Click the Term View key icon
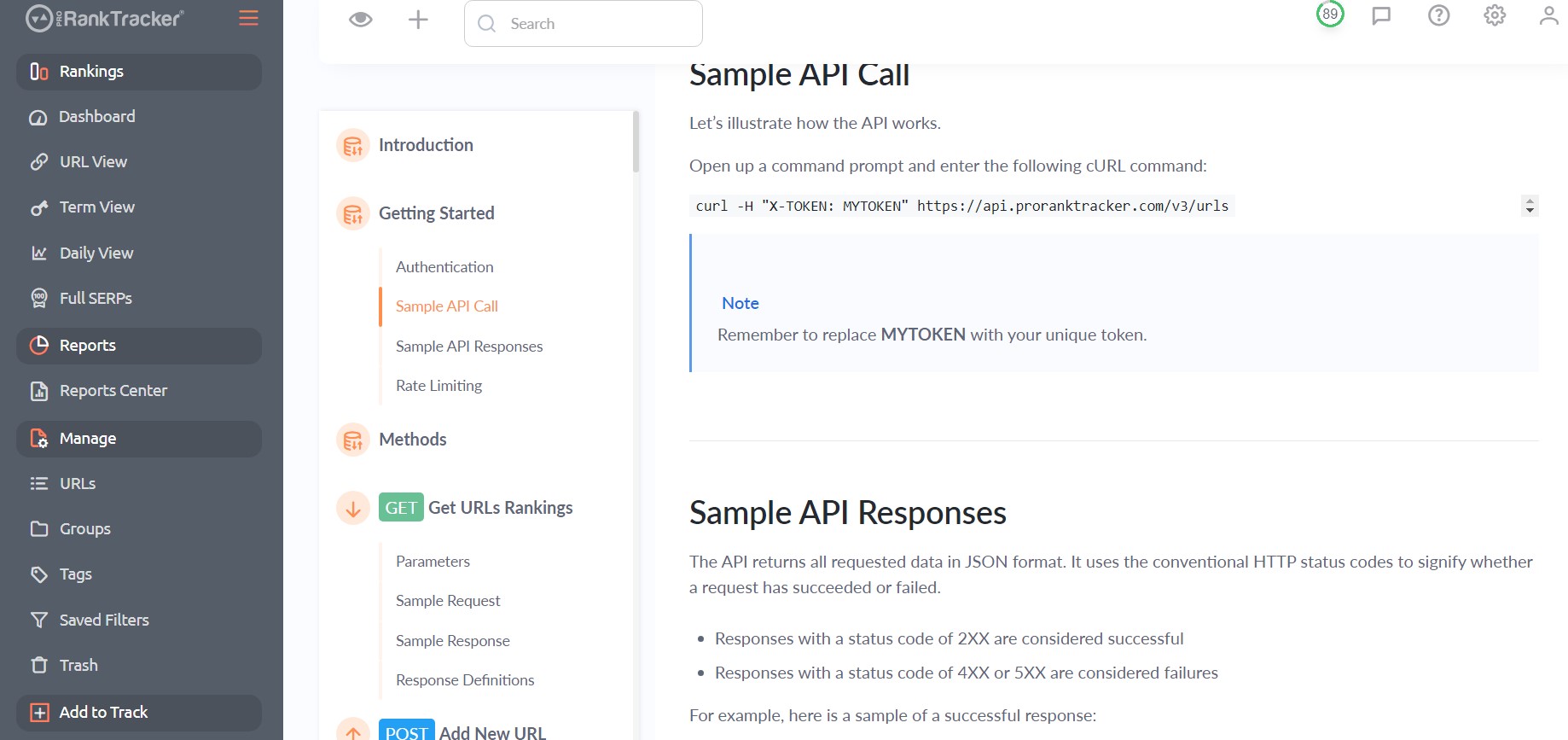Image resolution: width=1568 pixels, height=740 pixels. pos(39,208)
